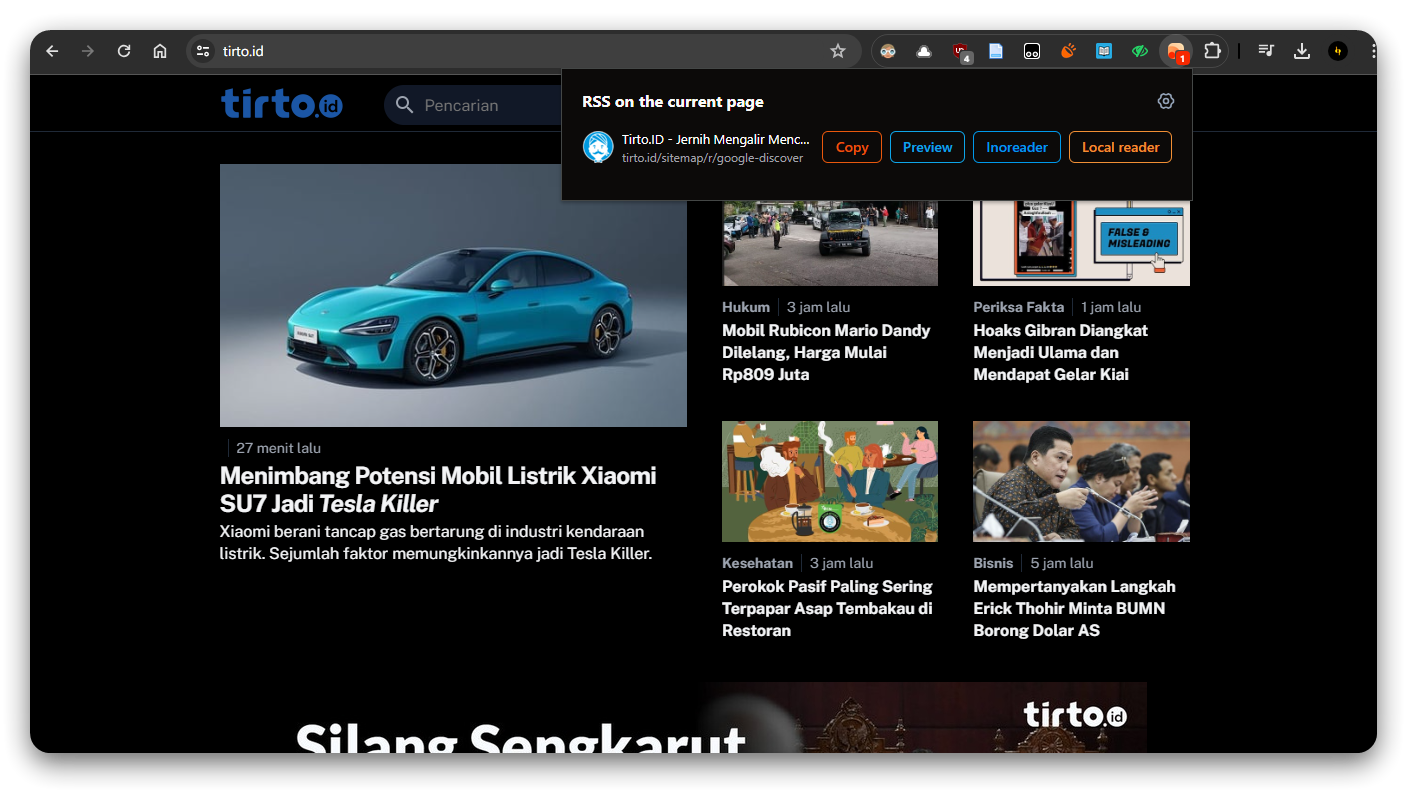Open the white cloud extension icon
This screenshot has height=793, width=1407.
[924, 51]
